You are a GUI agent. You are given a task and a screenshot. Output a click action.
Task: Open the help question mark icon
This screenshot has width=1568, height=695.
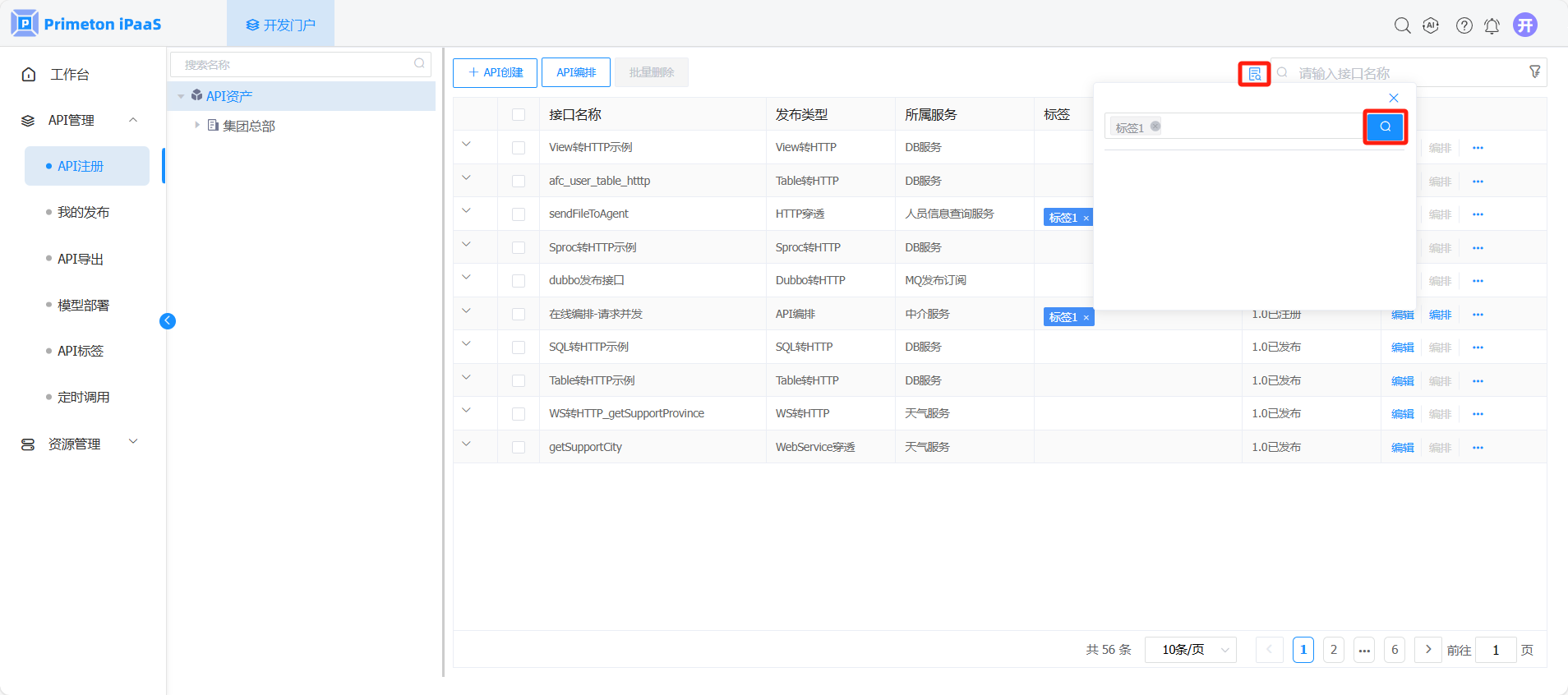(1464, 25)
